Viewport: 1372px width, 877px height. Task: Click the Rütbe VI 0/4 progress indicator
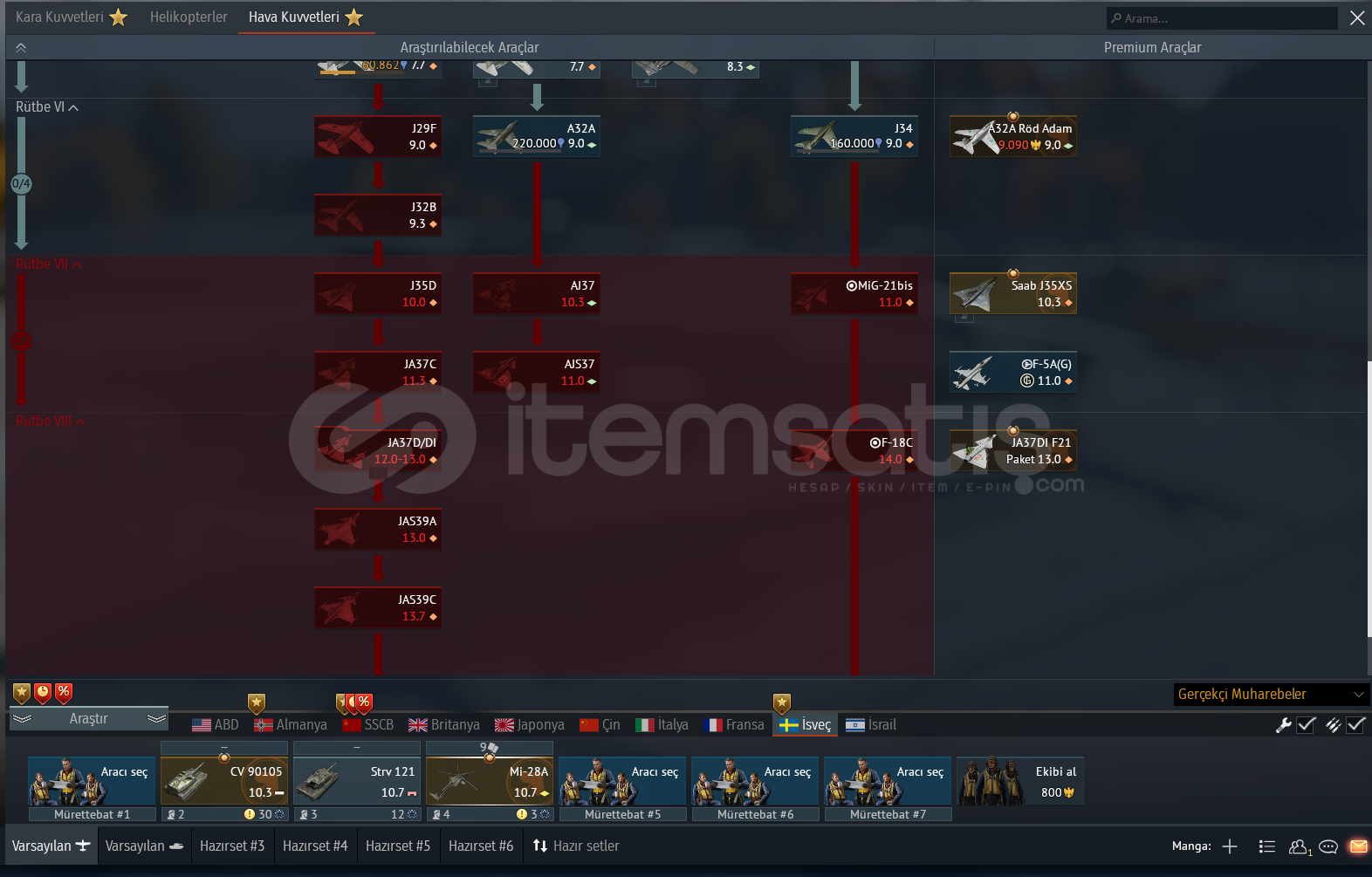pos(21,184)
